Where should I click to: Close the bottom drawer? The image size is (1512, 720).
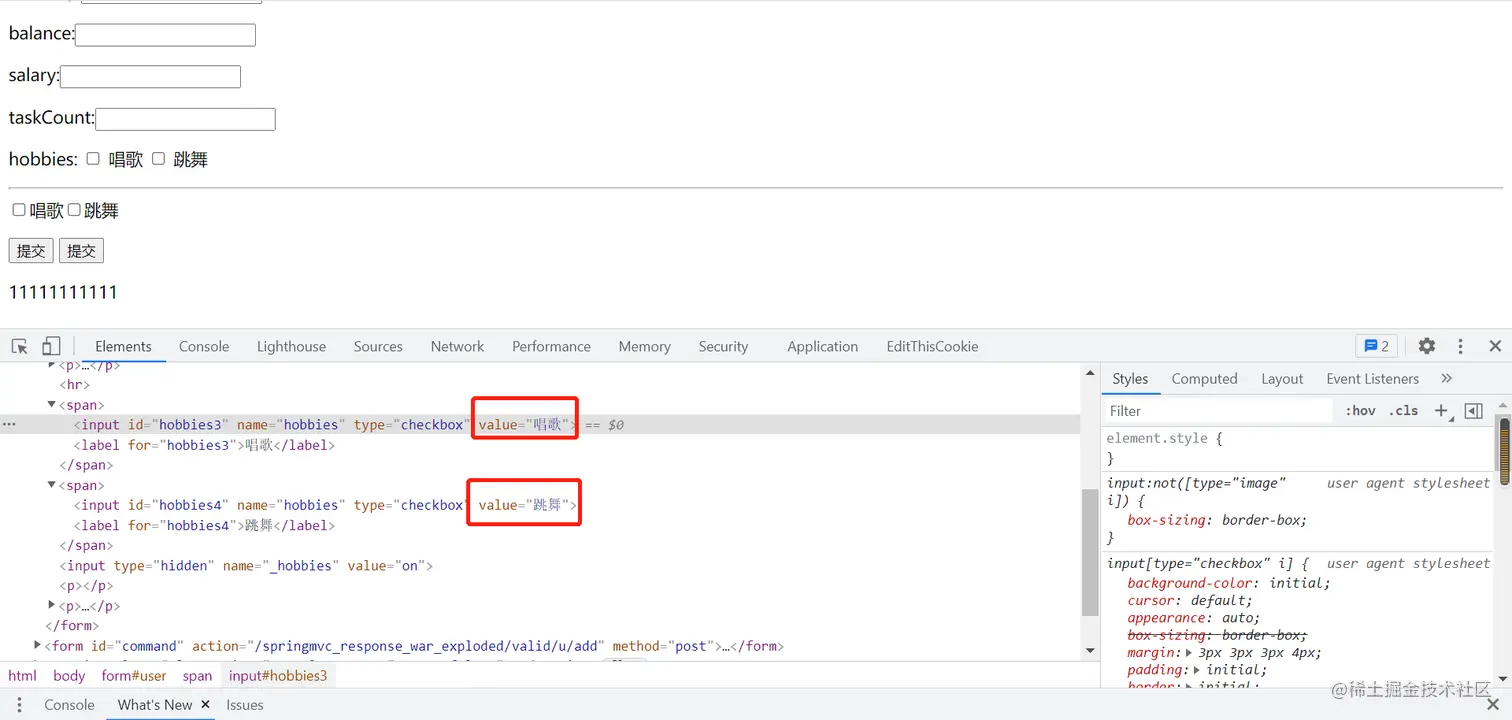coord(1493,705)
